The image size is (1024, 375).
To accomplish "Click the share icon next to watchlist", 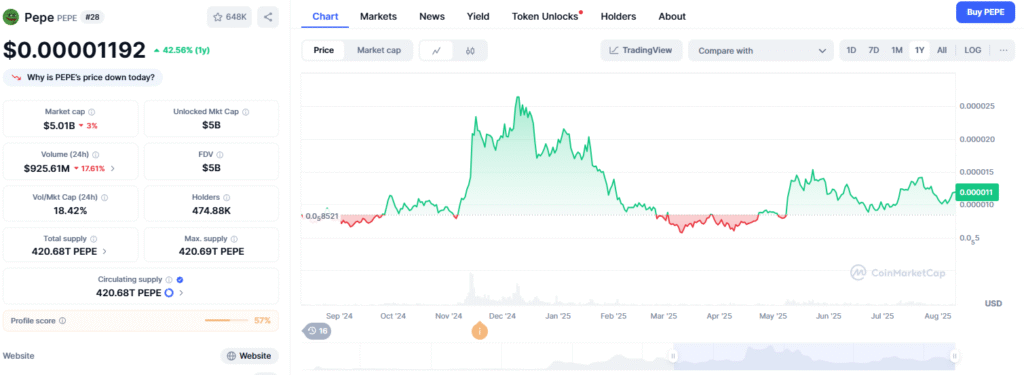I will pos(268,17).
